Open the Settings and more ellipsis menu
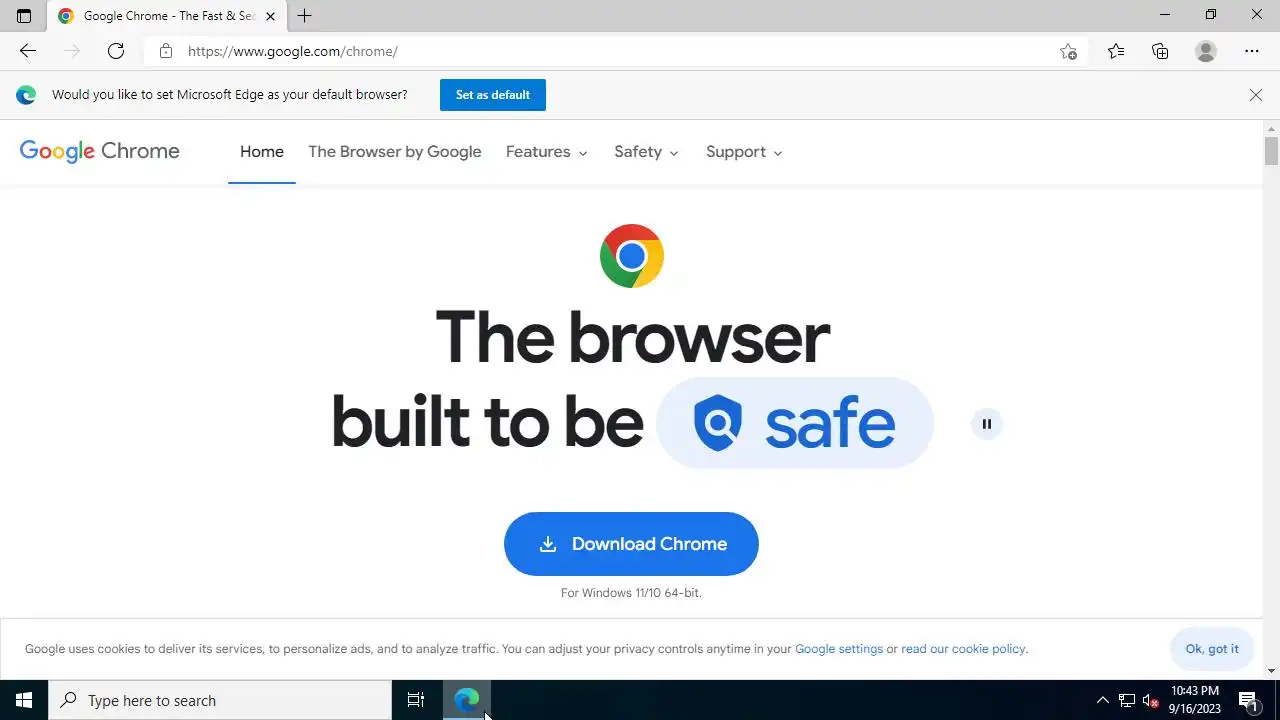 pyautogui.click(x=1252, y=51)
